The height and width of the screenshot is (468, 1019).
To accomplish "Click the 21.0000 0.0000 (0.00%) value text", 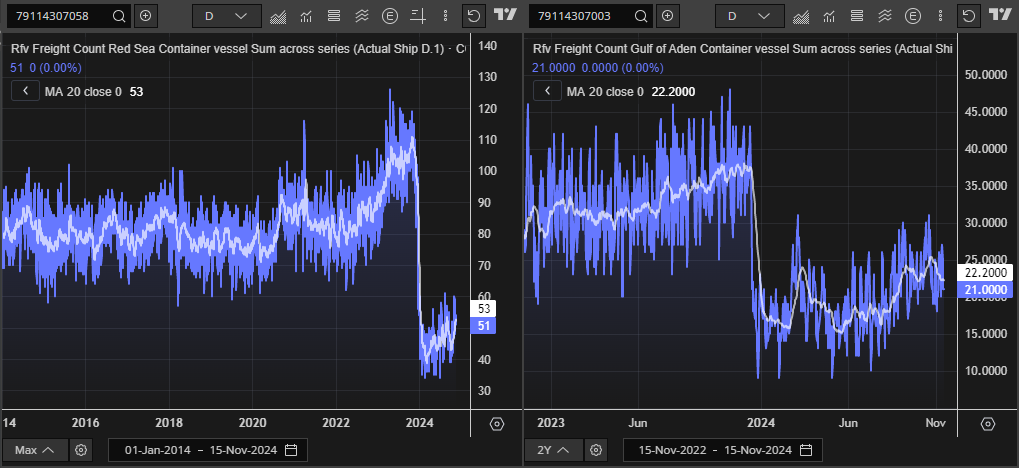I will point(598,68).
